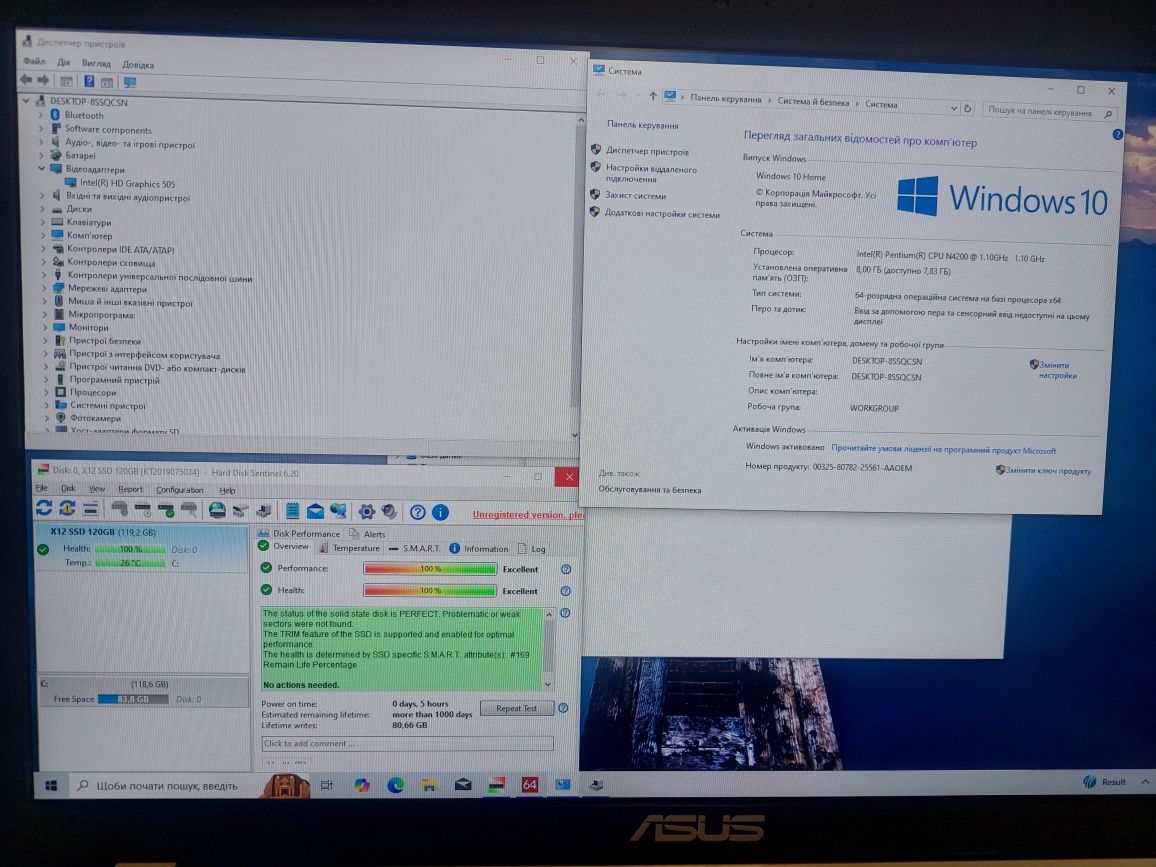Open Windows Start button on taskbar
This screenshot has height=867, width=1156.
tap(51, 785)
